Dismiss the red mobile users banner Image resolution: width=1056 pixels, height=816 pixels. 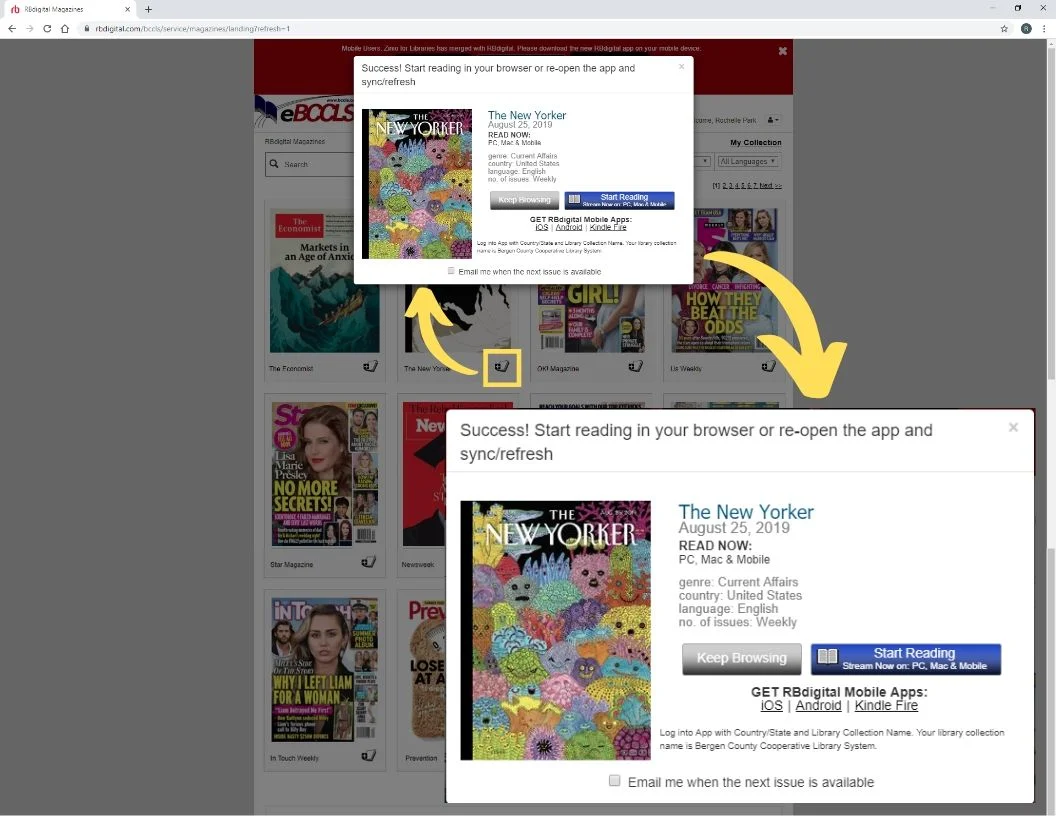(x=783, y=51)
